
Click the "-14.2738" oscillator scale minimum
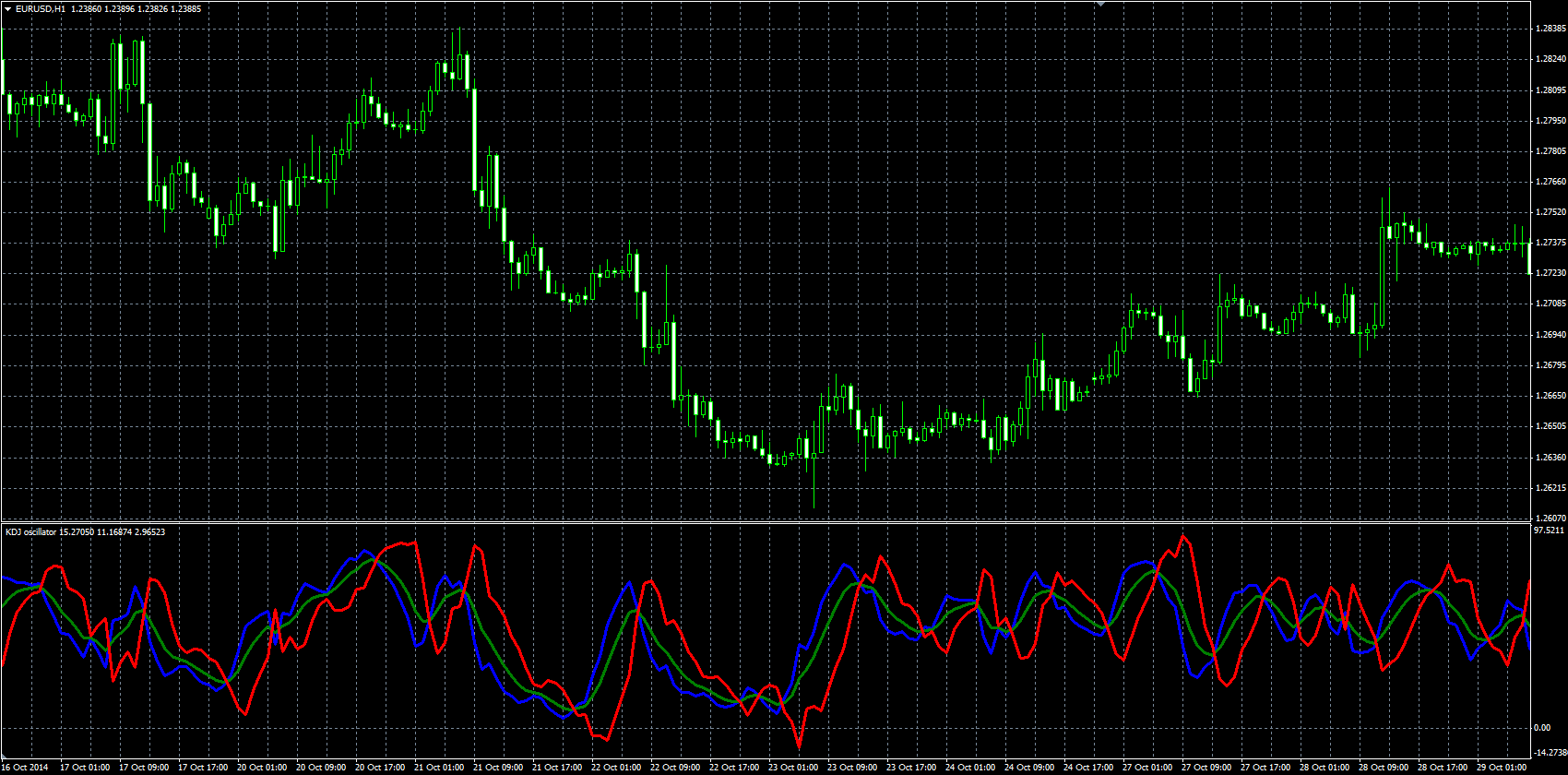pos(1550,753)
